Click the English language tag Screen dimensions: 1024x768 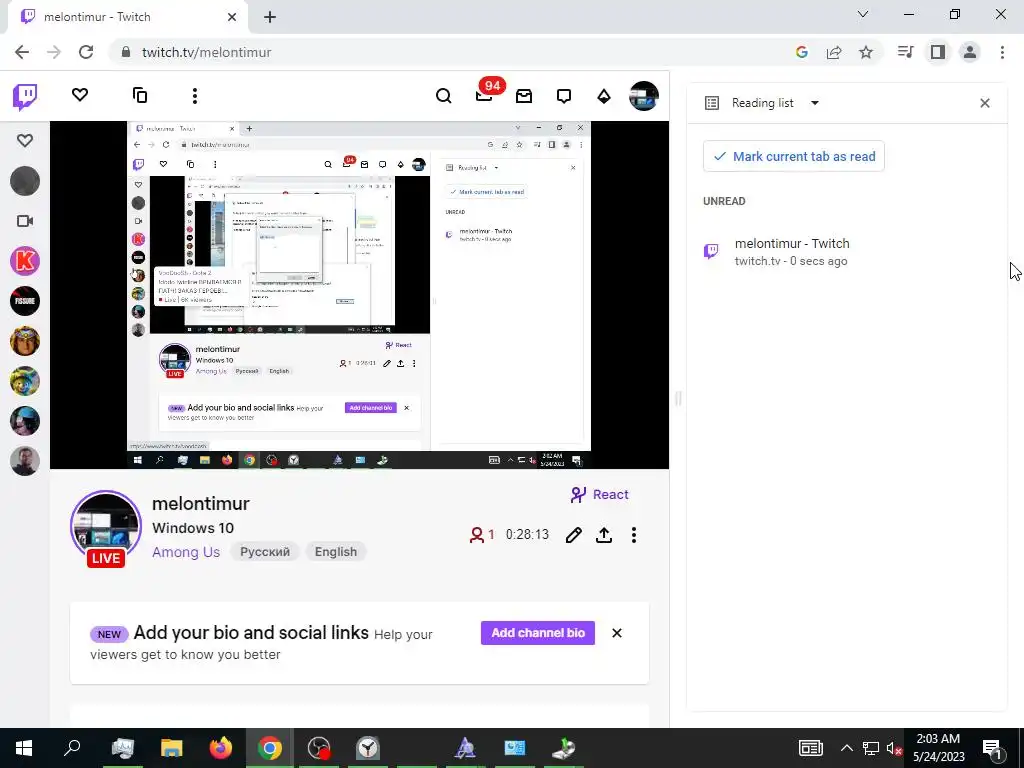pyautogui.click(x=336, y=552)
